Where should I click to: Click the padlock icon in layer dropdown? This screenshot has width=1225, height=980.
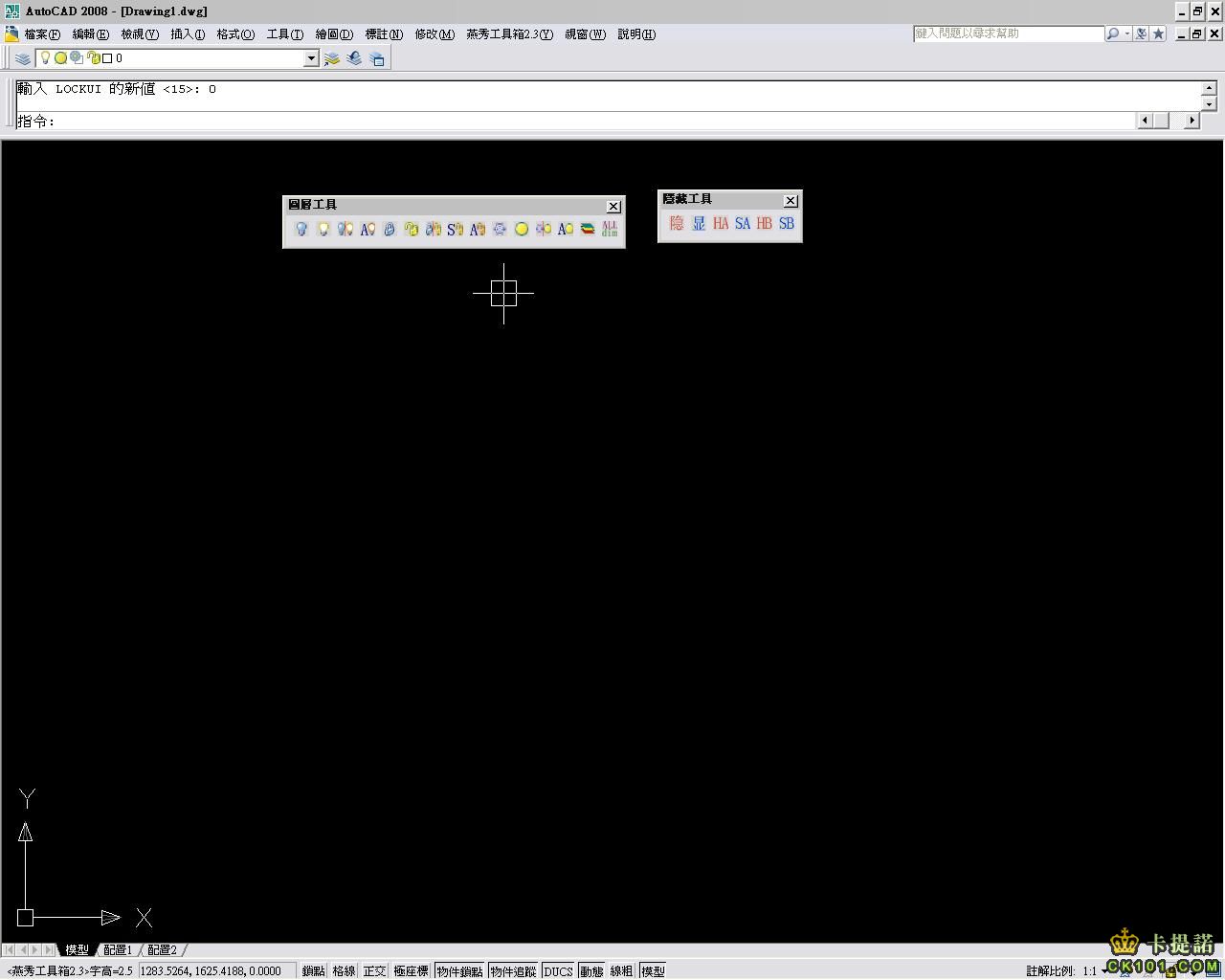pos(93,58)
